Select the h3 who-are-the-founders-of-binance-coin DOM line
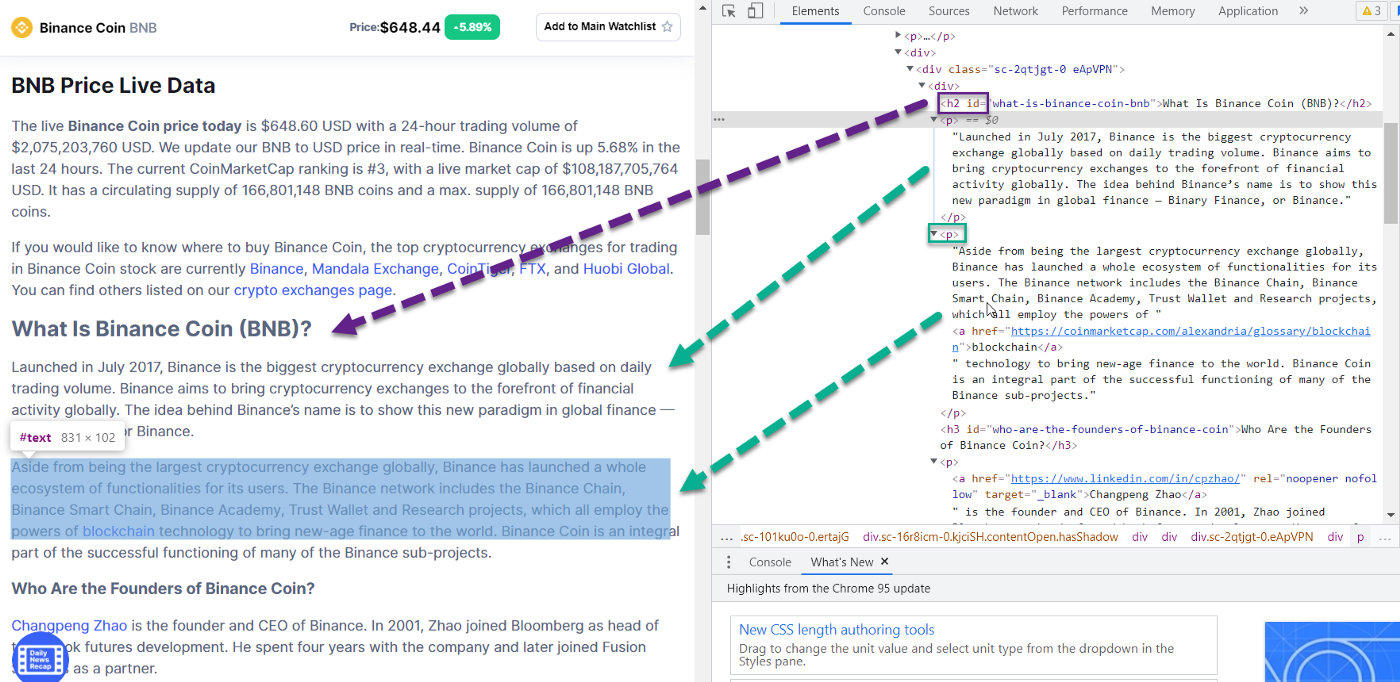Viewport: 1400px width, 682px height. click(x=1156, y=437)
